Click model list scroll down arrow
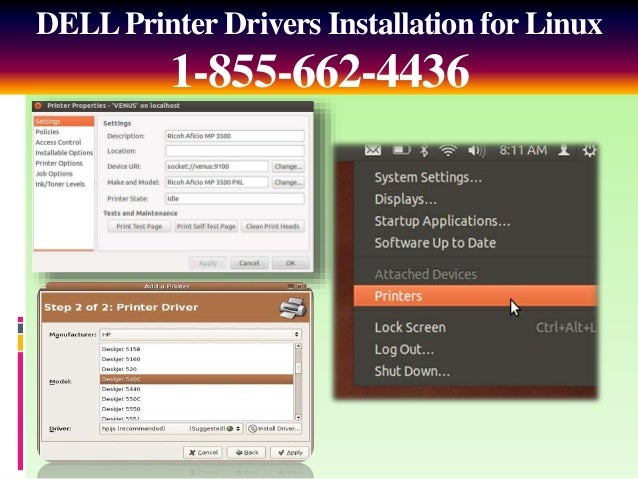 click(x=298, y=417)
